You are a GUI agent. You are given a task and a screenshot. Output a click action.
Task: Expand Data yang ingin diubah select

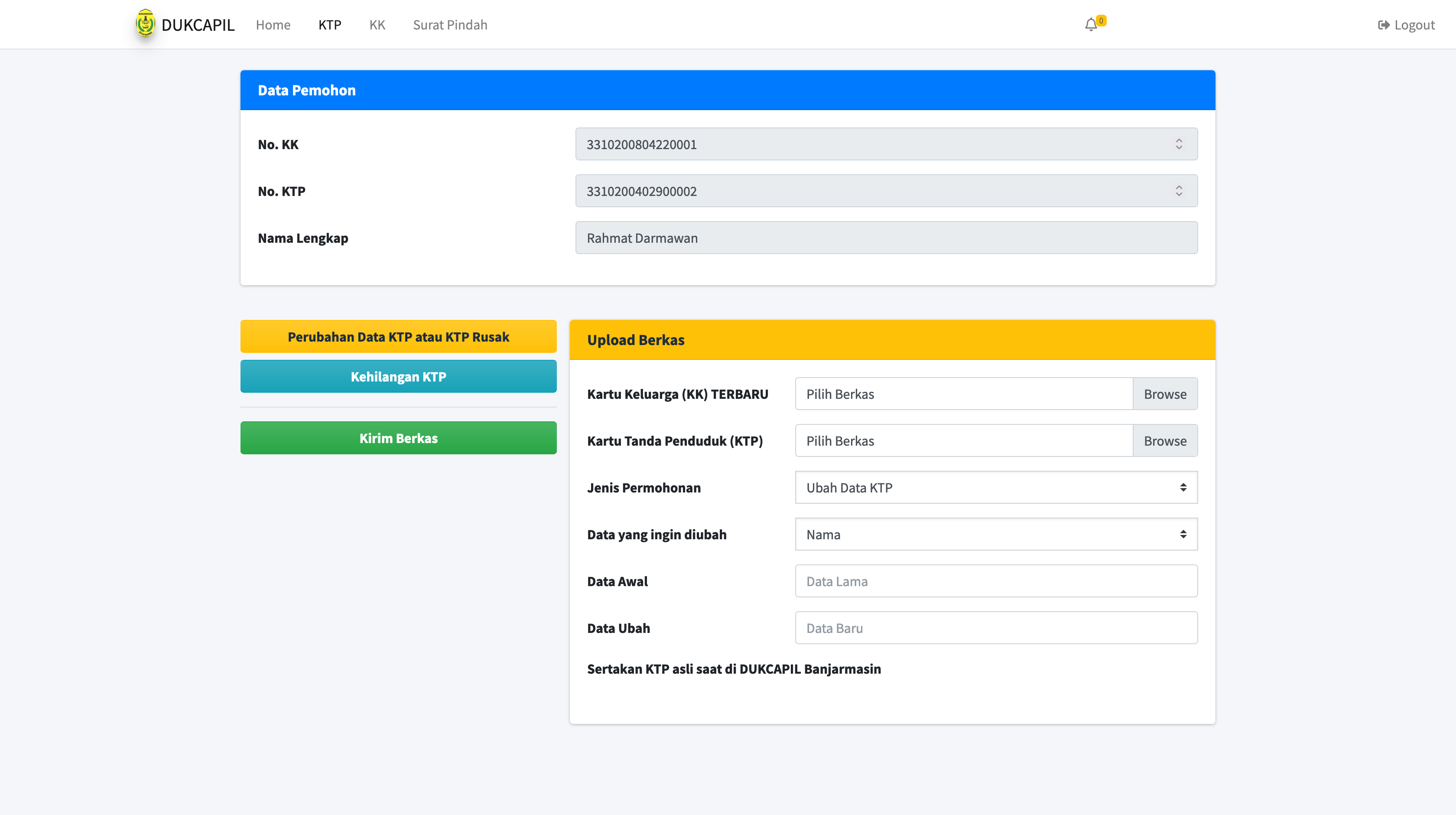pyautogui.click(x=995, y=535)
